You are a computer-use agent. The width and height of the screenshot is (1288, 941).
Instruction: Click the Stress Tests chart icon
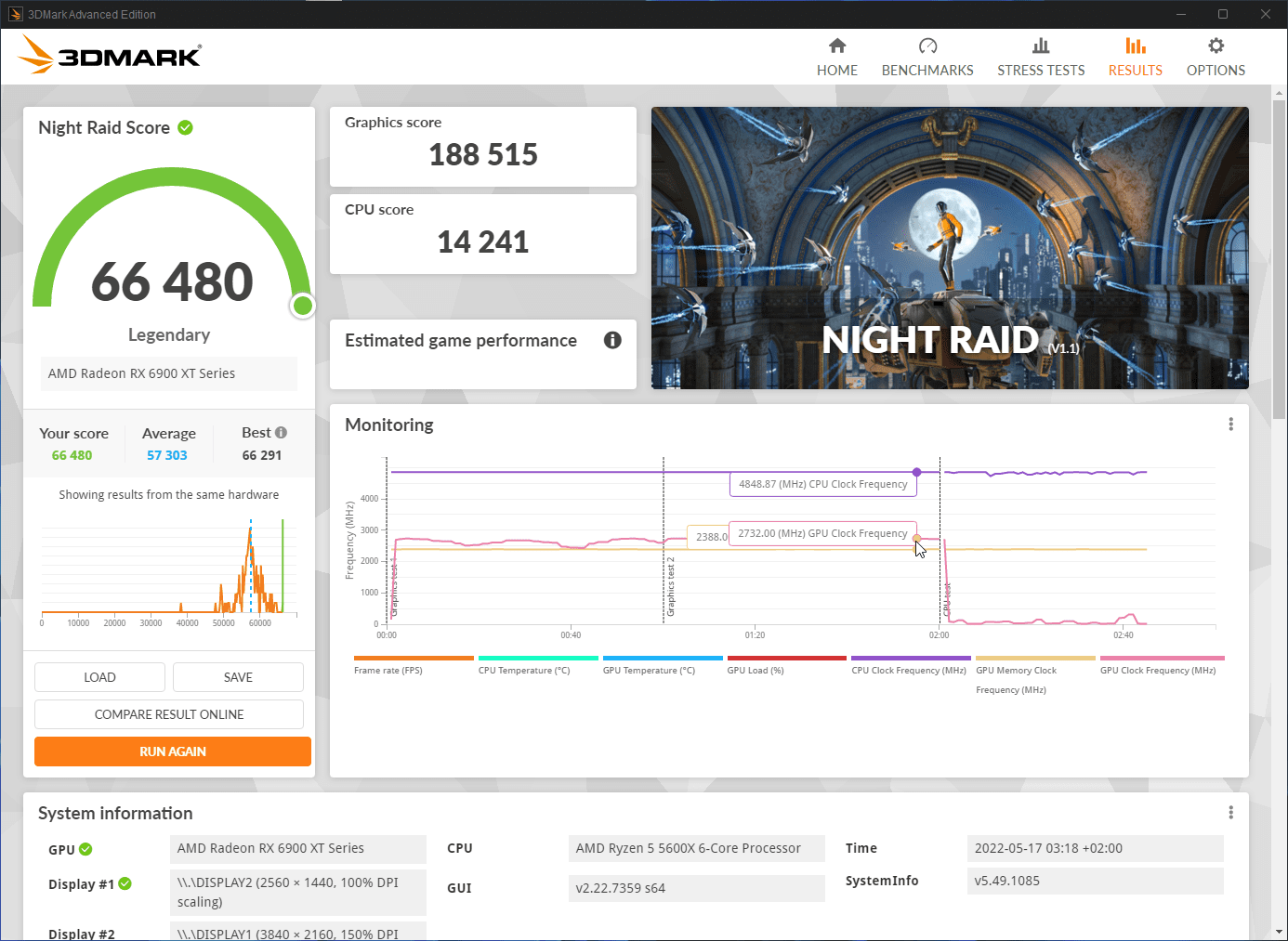click(1041, 46)
